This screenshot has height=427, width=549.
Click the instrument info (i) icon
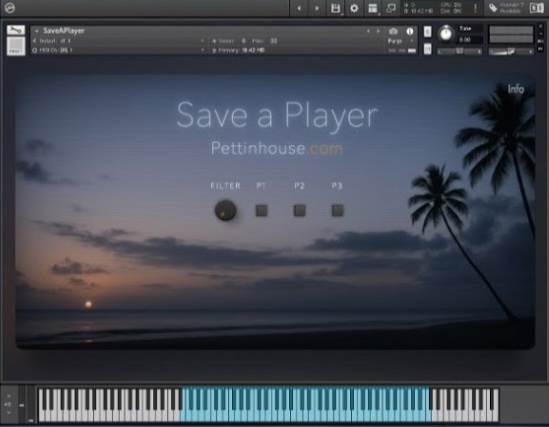[x=409, y=31]
